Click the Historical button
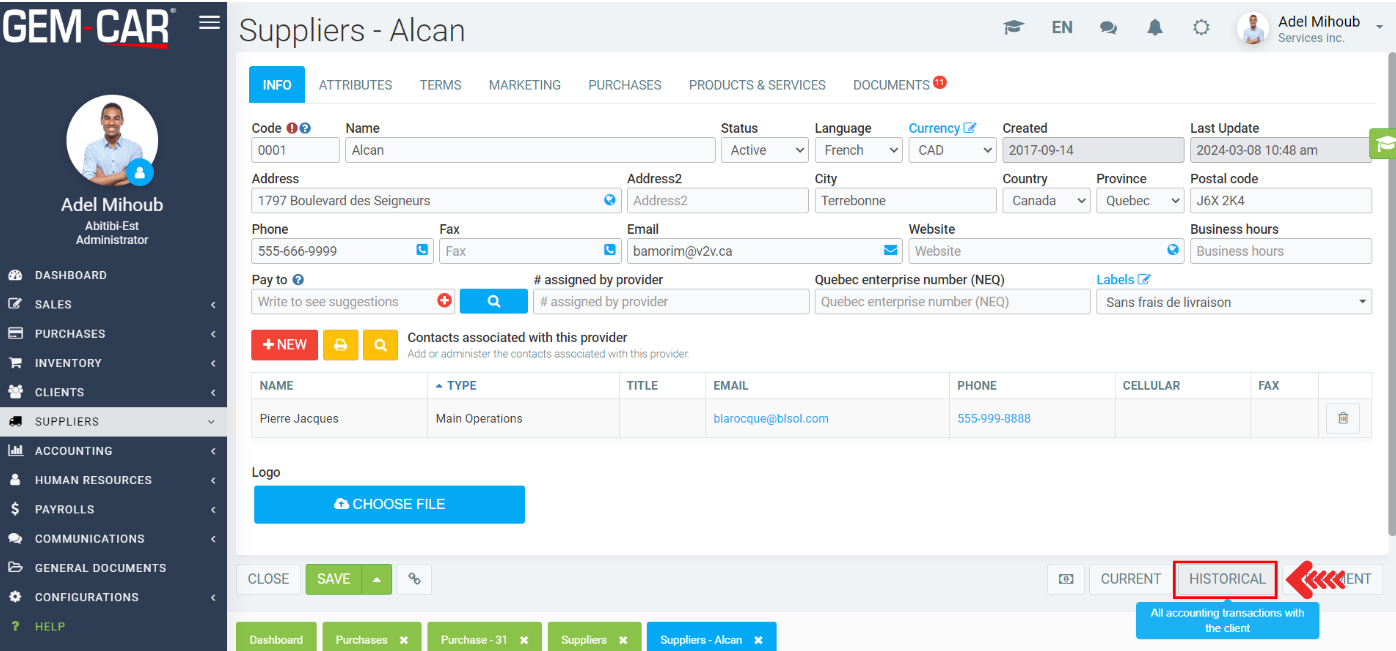 point(1226,579)
